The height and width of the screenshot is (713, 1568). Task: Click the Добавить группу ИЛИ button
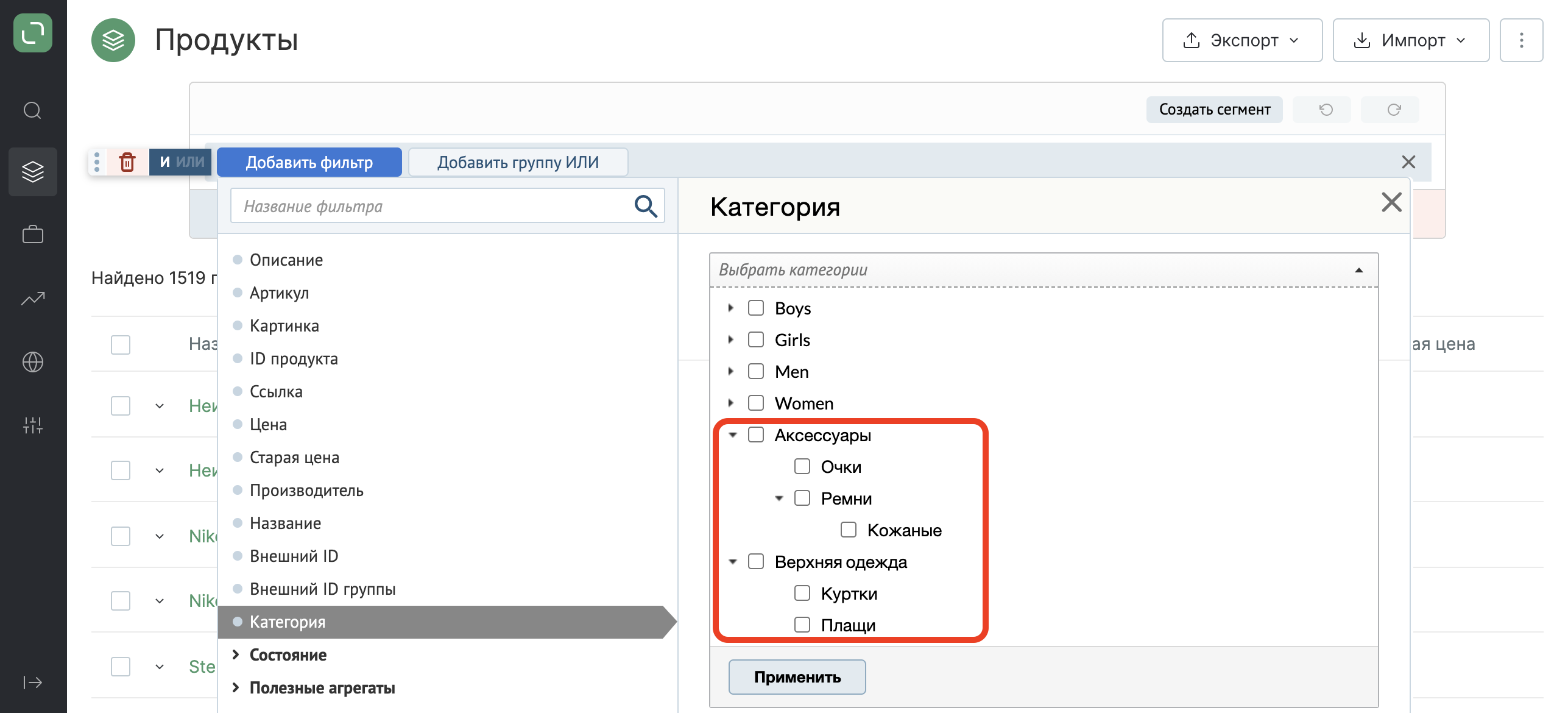pos(518,162)
